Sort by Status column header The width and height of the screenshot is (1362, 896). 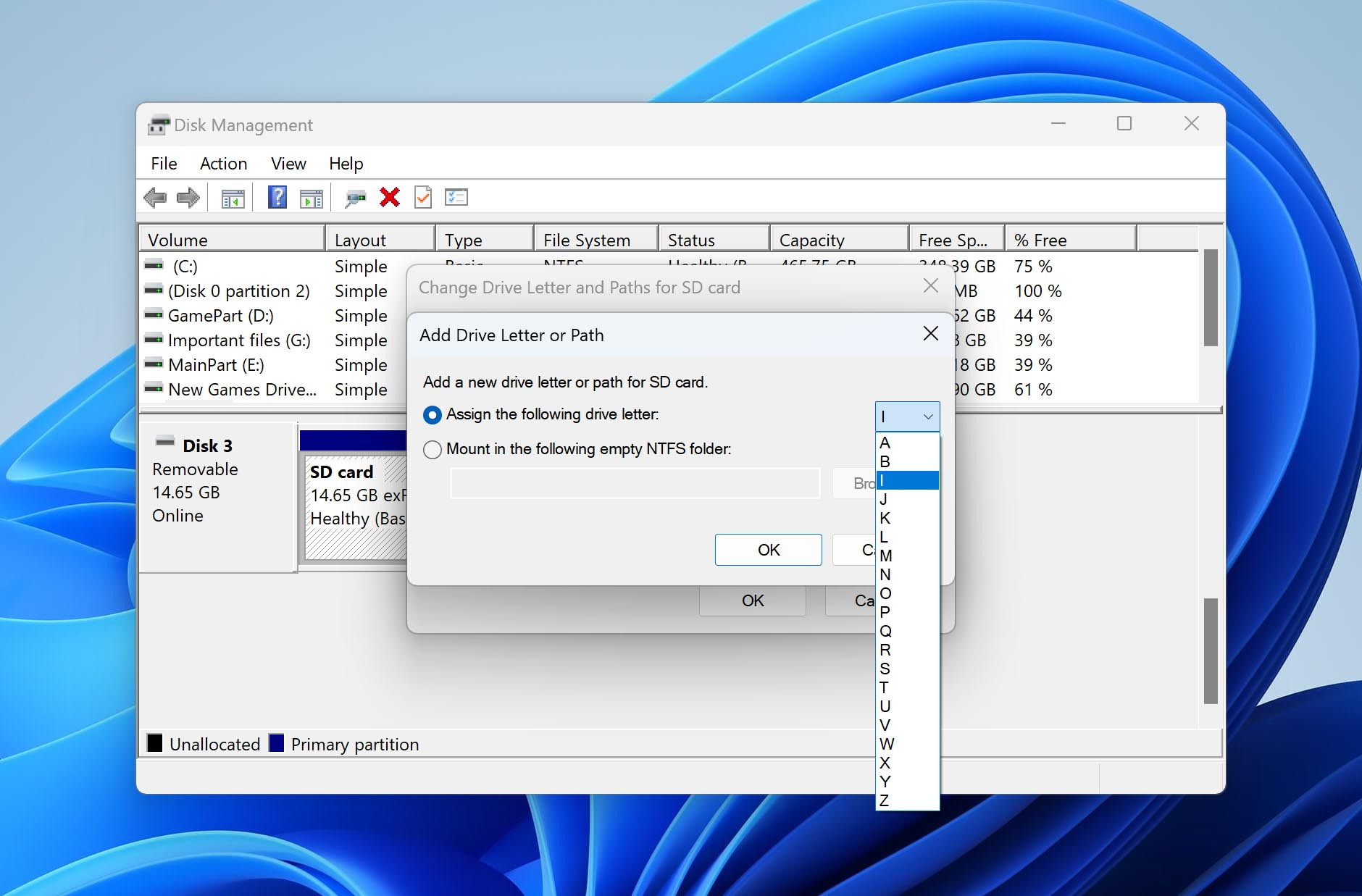[714, 239]
